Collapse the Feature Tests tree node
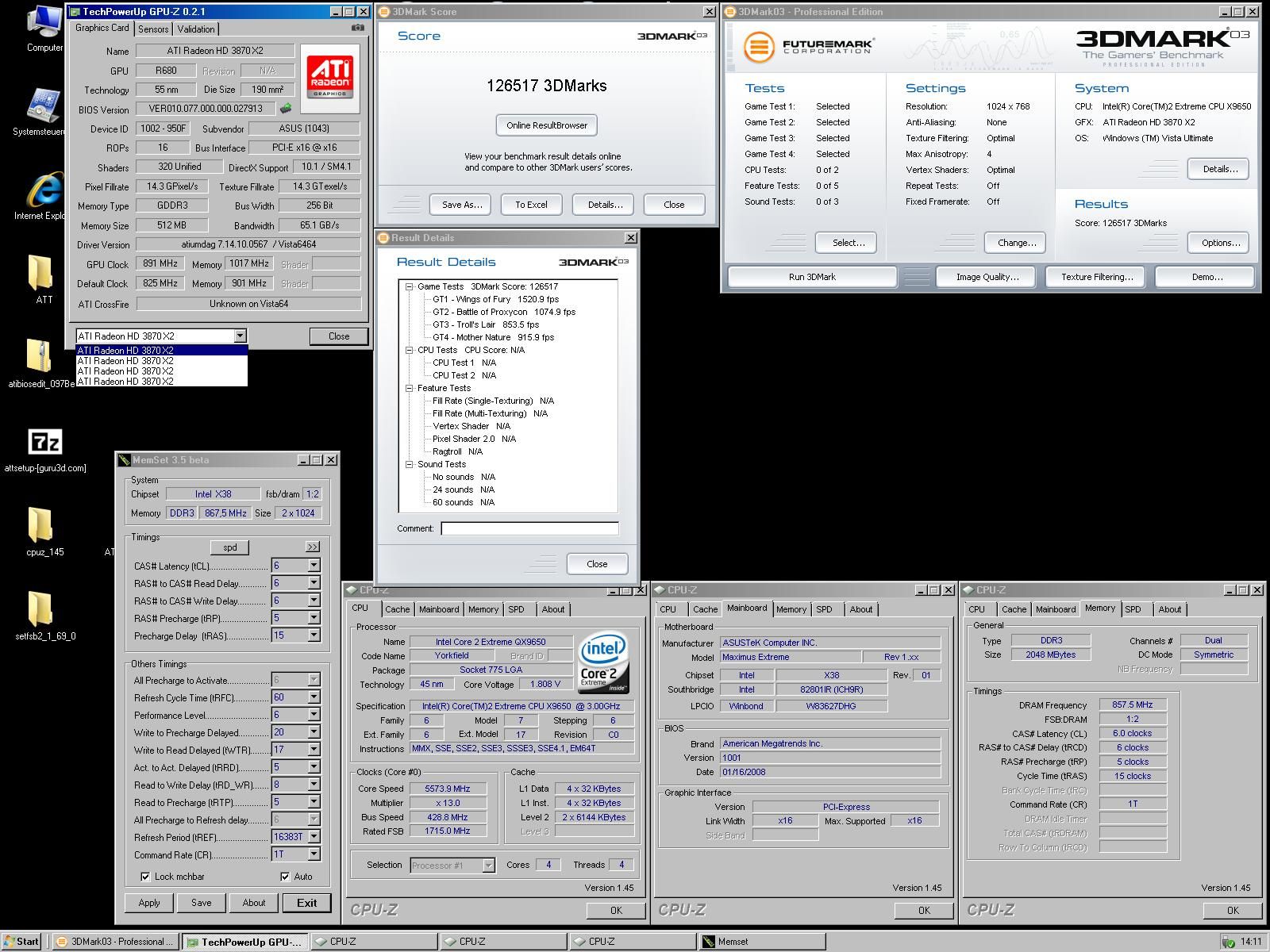 tap(410, 388)
